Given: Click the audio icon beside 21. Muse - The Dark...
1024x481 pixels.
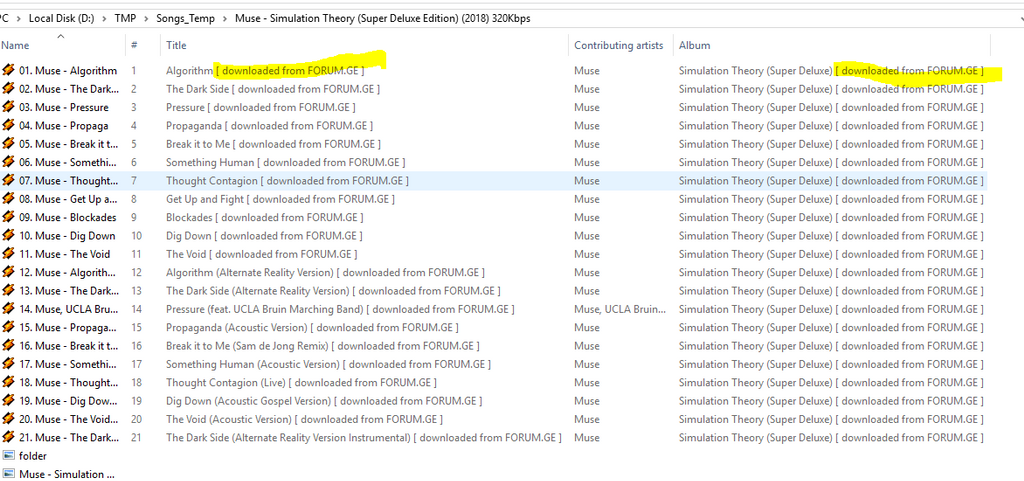Looking at the screenshot, I should coord(8,437).
